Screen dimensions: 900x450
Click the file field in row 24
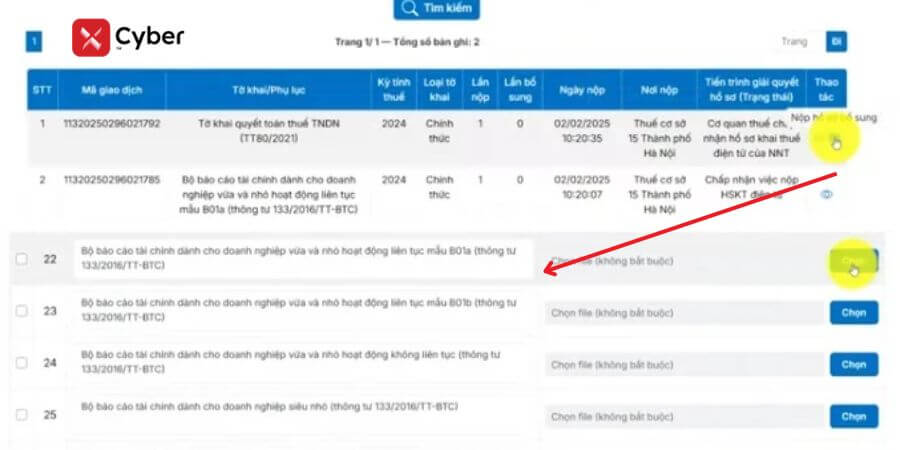(x=682, y=366)
